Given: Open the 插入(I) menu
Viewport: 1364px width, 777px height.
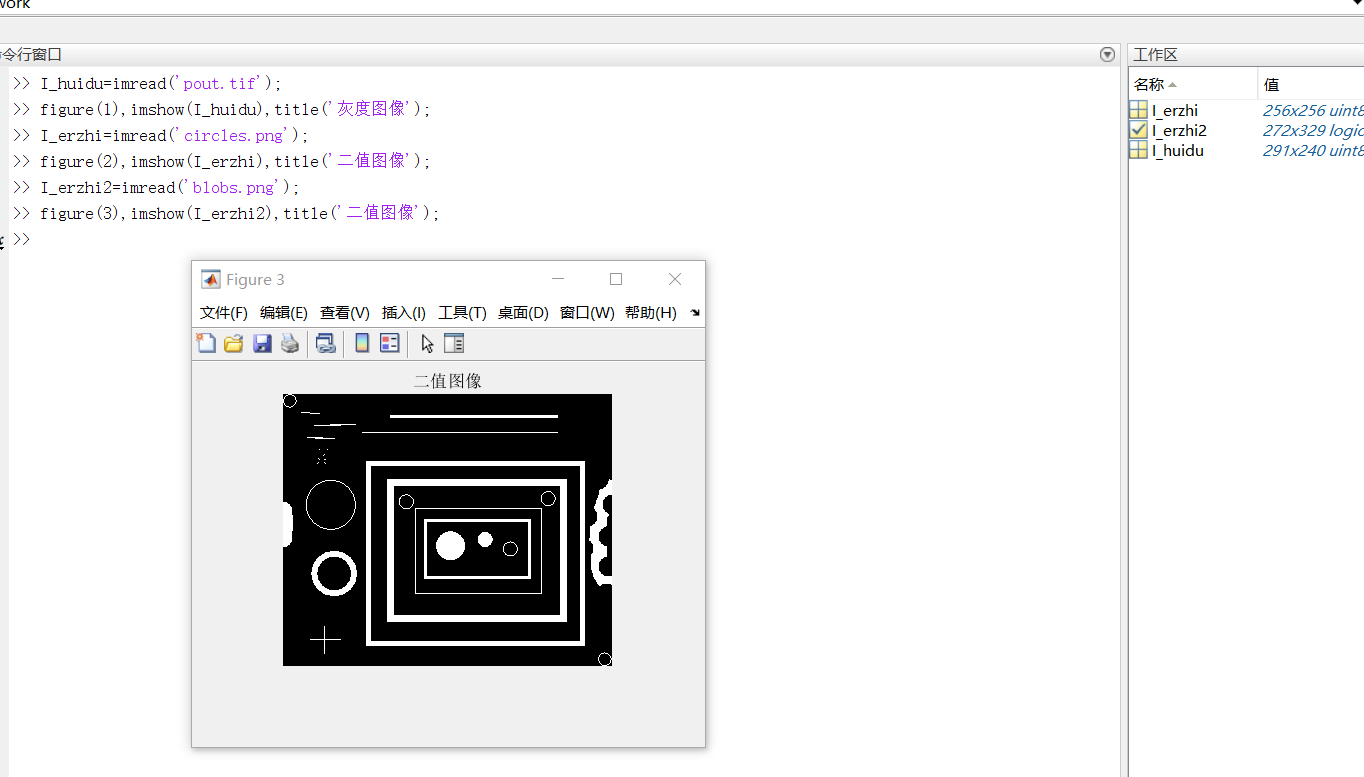Looking at the screenshot, I should (x=403, y=312).
